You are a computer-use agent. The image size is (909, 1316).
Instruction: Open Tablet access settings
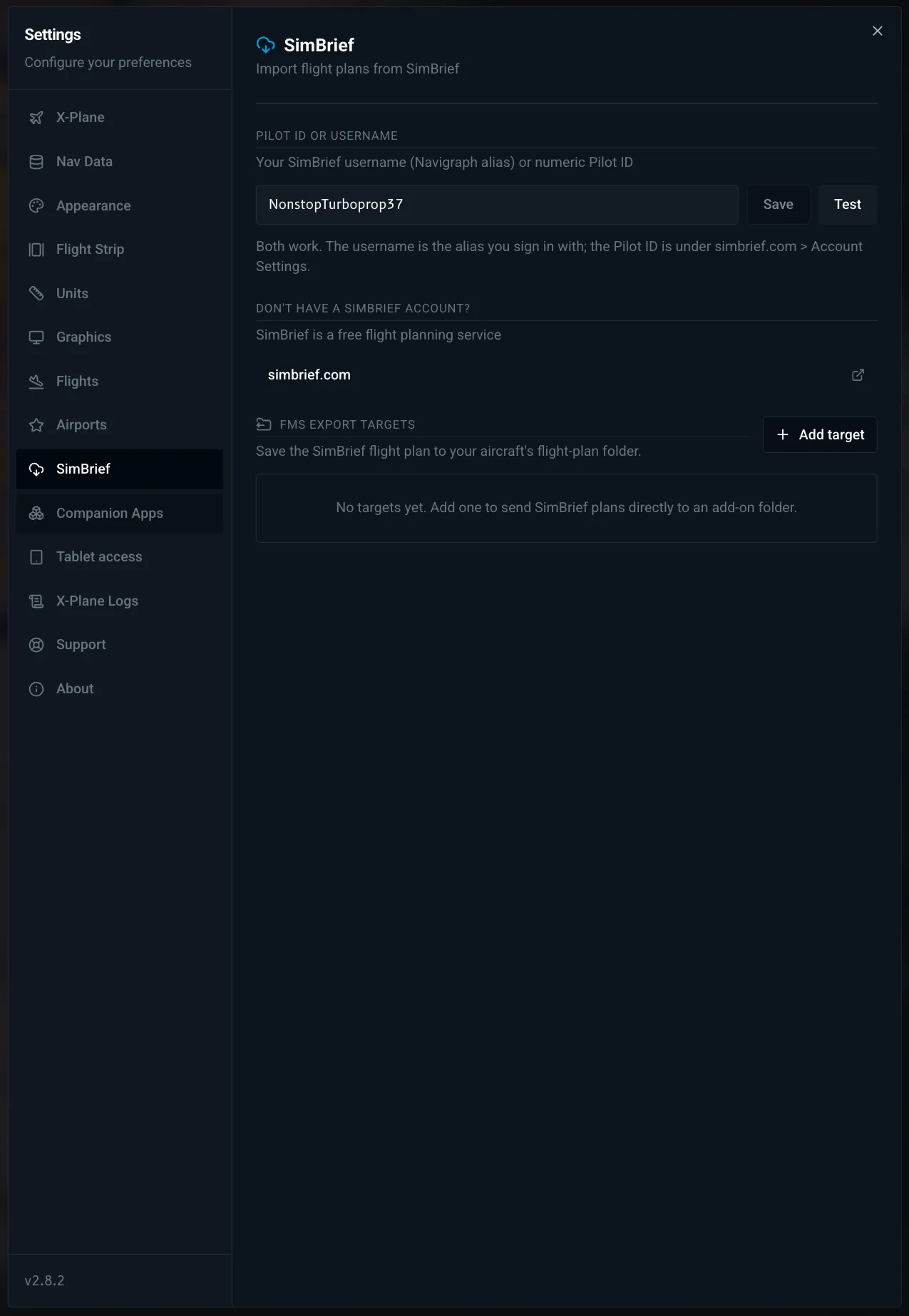pyautogui.click(x=120, y=557)
